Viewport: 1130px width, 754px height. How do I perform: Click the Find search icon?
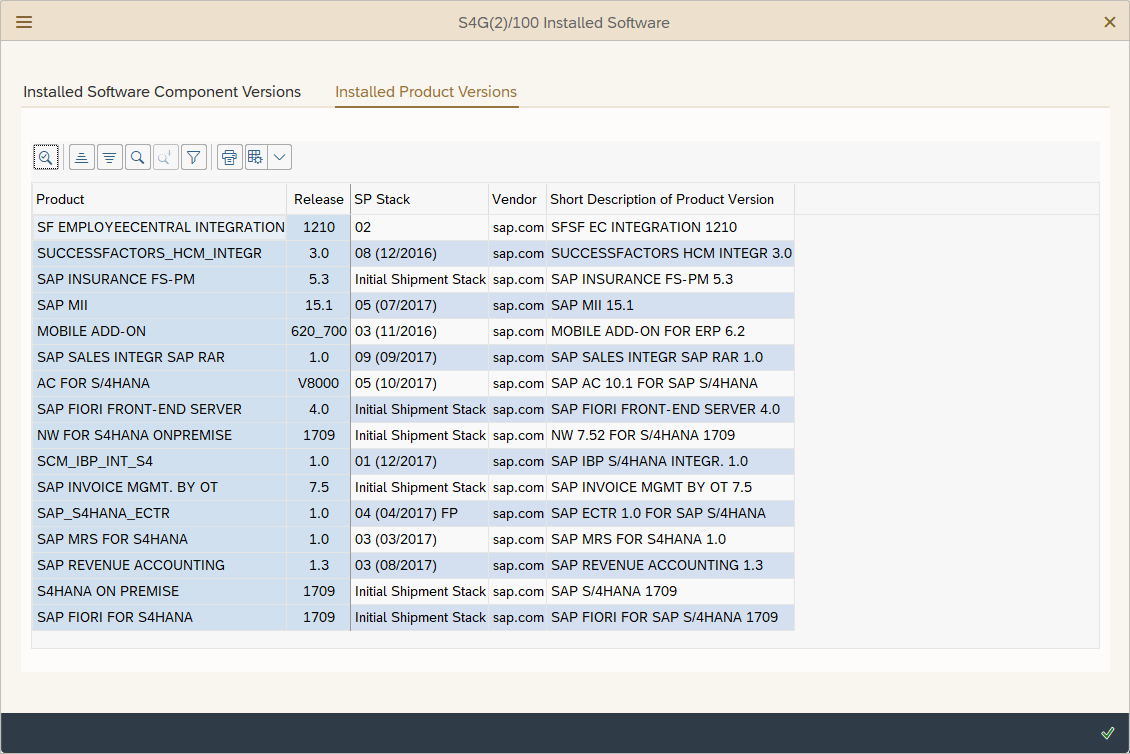point(138,157)
